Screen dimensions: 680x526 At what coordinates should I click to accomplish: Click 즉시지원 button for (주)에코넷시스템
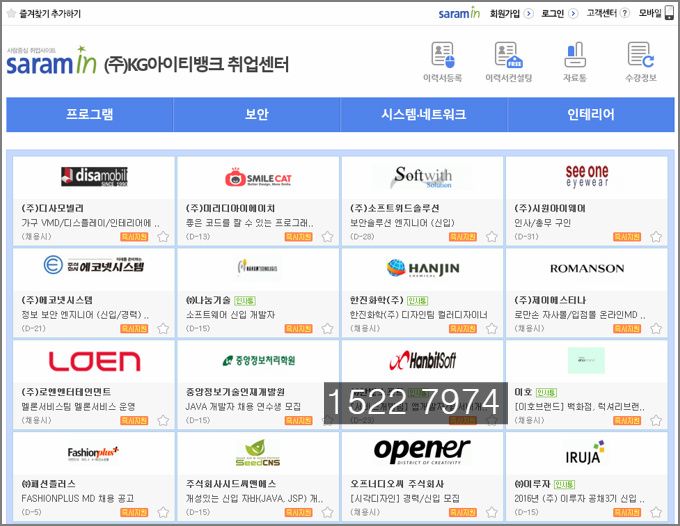coord(134,329)
